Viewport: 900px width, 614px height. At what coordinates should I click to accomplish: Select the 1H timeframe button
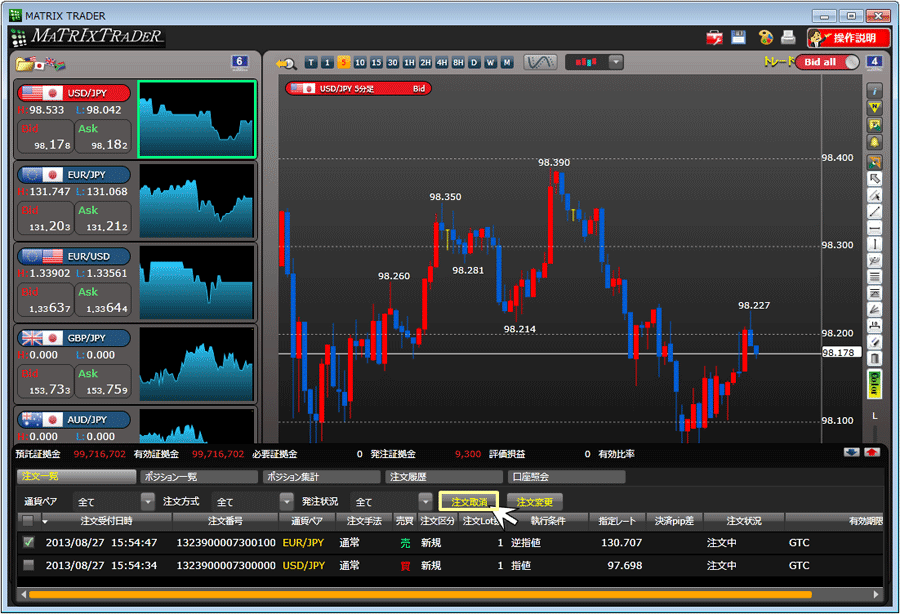point(409,63)
